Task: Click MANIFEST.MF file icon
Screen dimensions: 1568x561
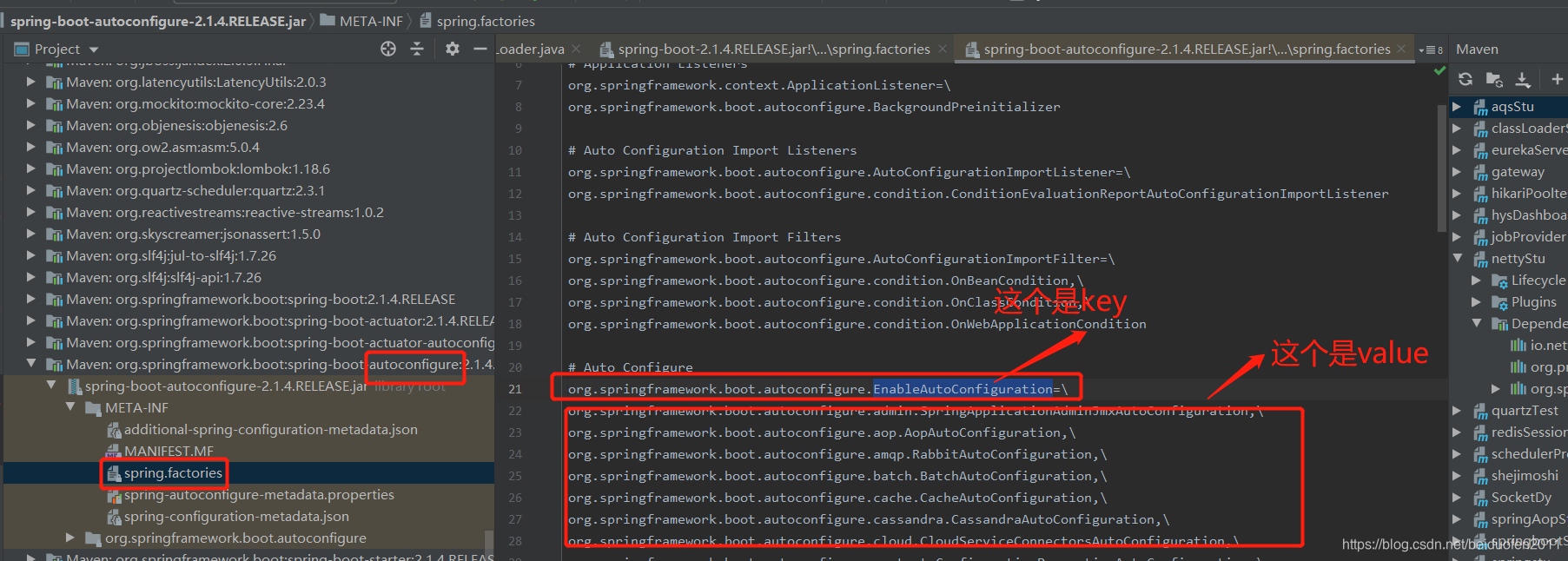Action: (x=113, y=451)
